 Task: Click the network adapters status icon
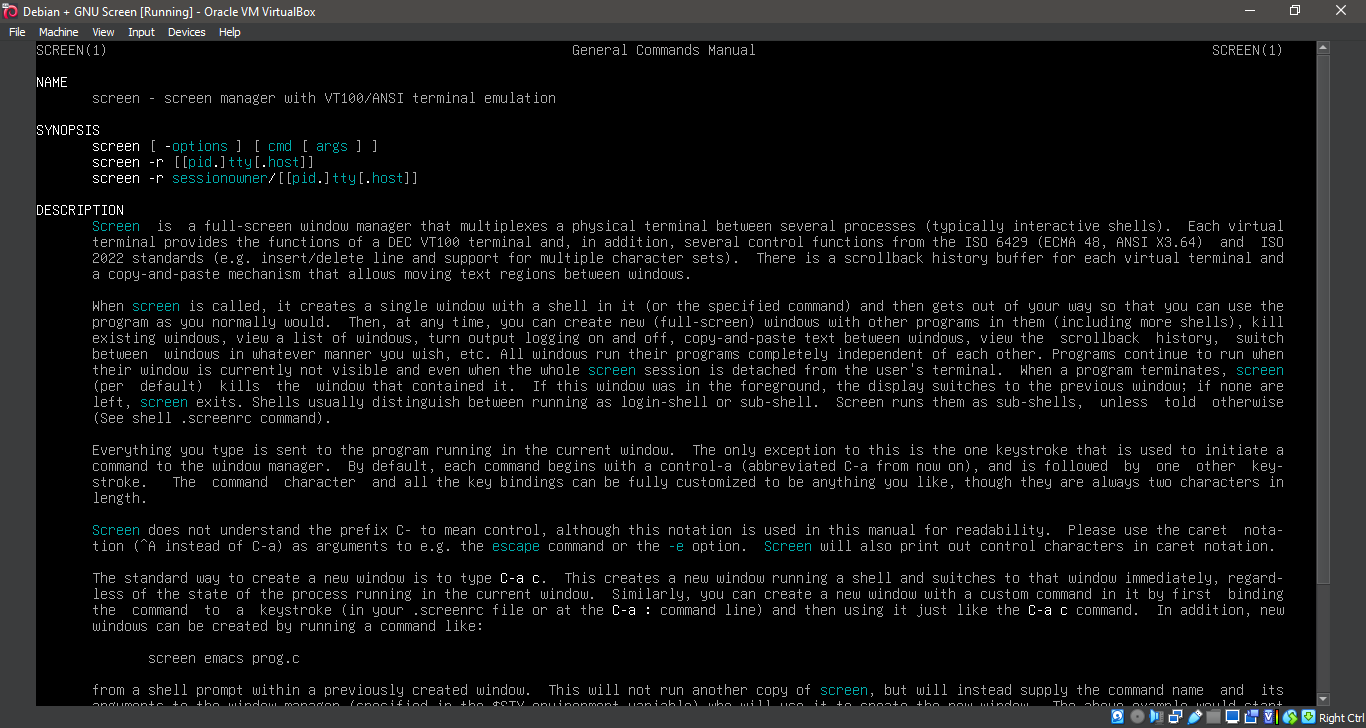(x=1174, y=717)
